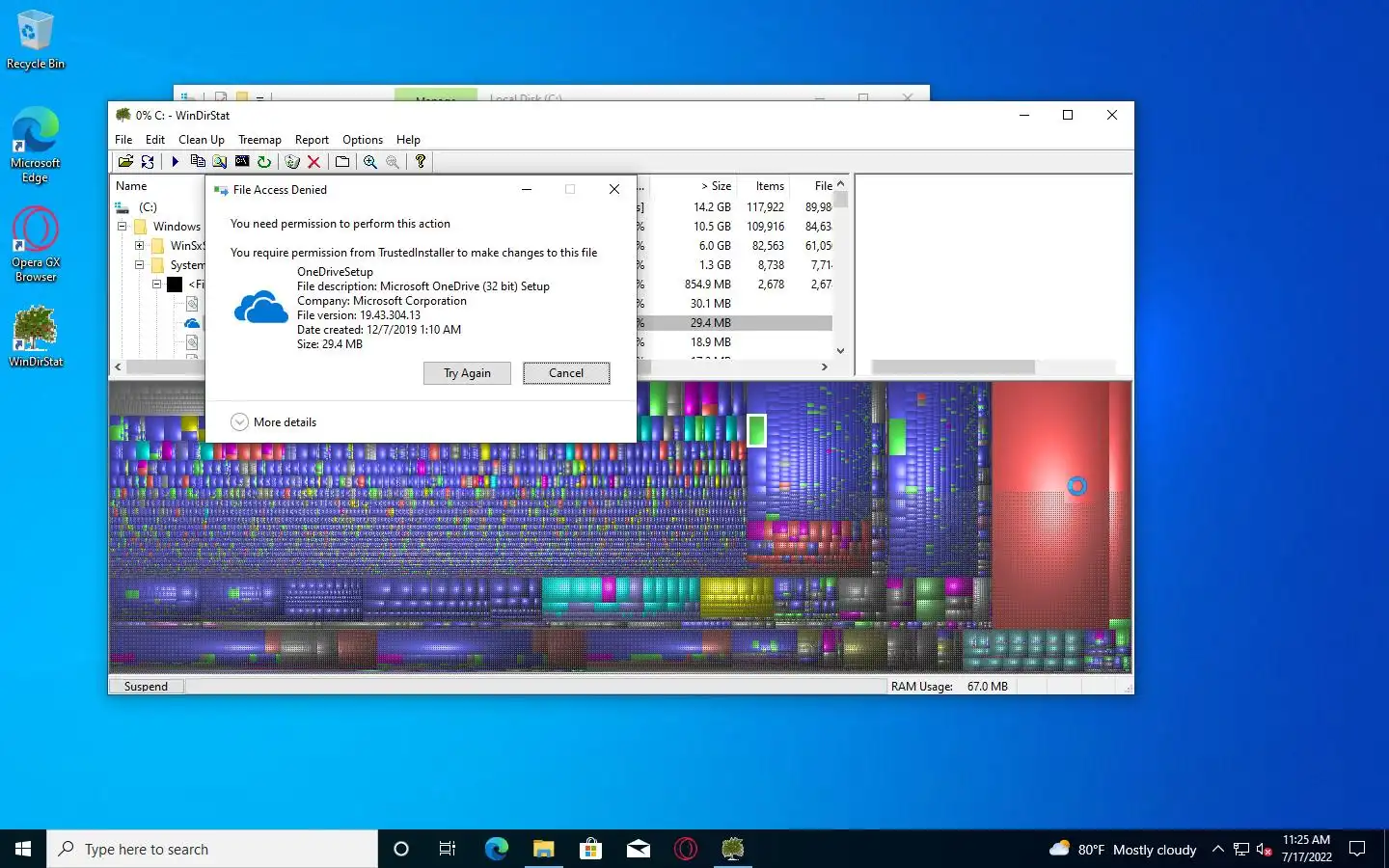Click the Copy Path toolbar icon

click(x=198, y=162)
